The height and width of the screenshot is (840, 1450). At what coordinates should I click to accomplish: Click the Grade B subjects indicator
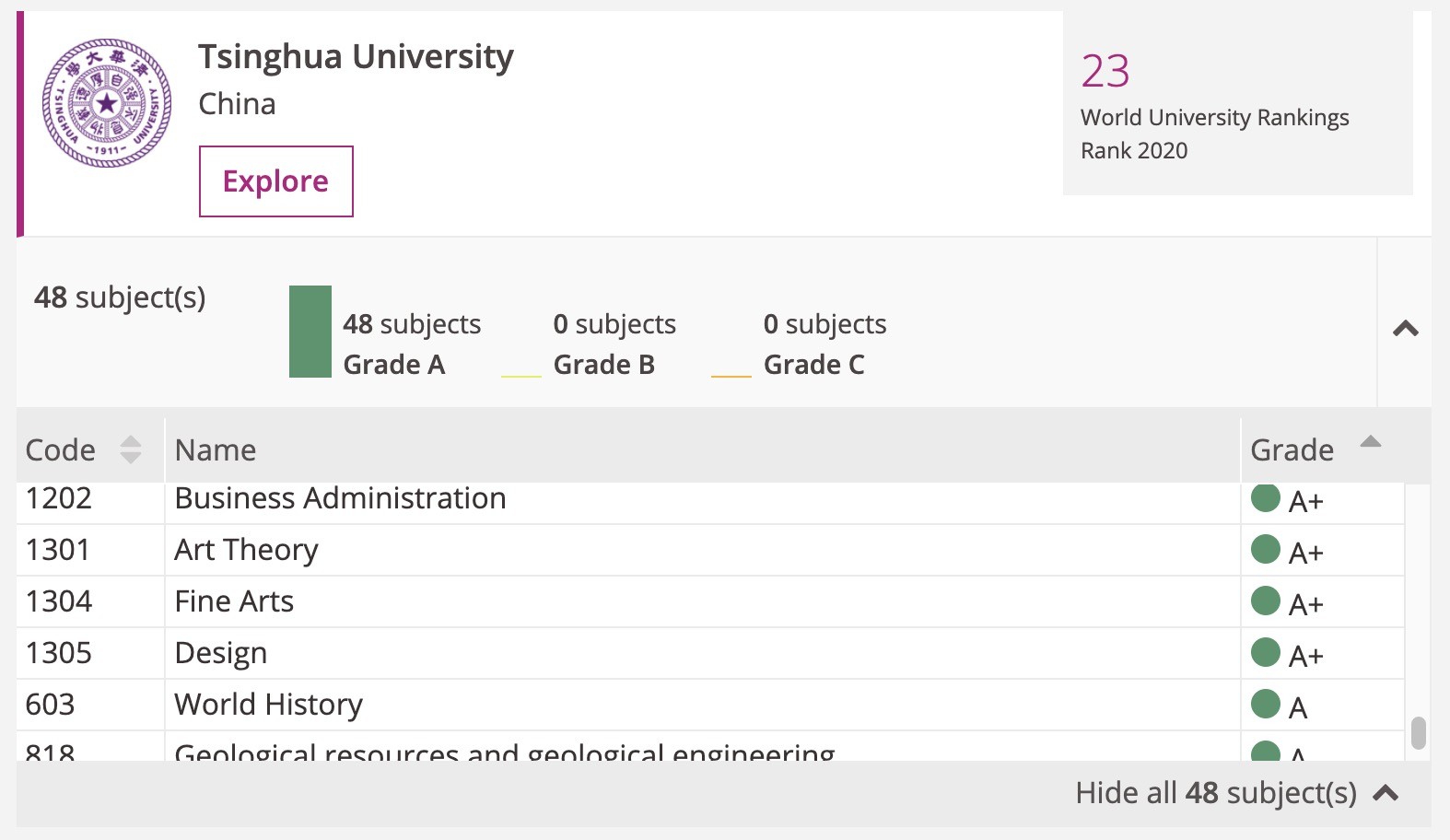(x=603, y=345)
